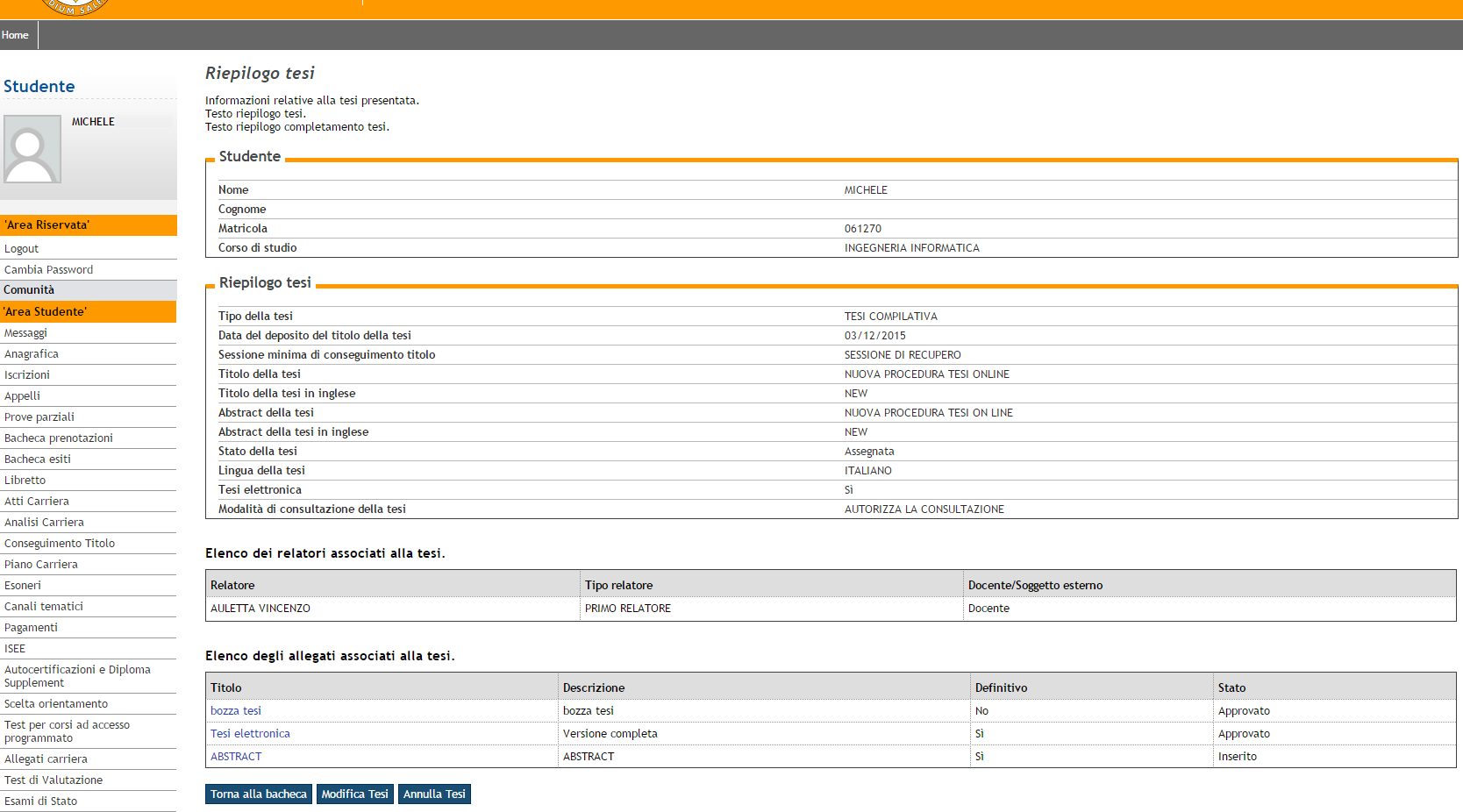
Task: Open Bacheca esiti
Action: click(38, 459)
